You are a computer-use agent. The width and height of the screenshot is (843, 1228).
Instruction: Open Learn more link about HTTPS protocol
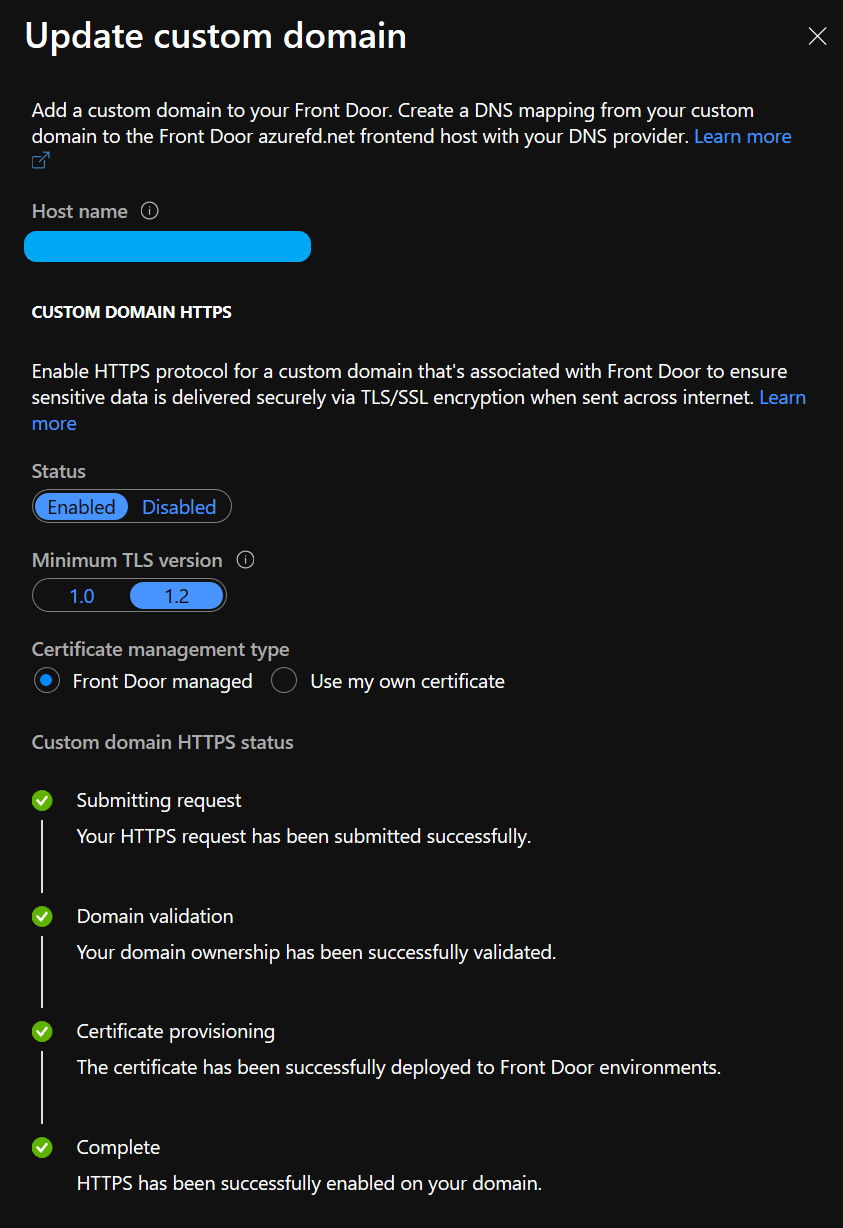tap(419, 410)
